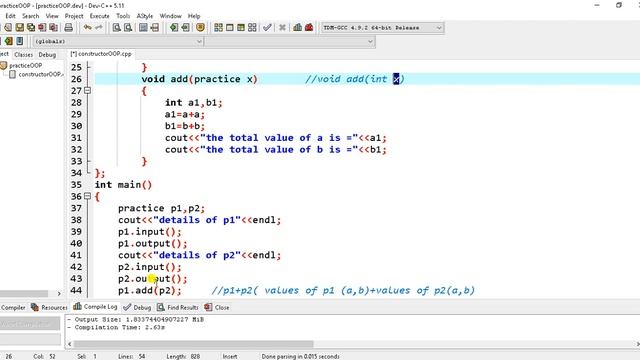This screenshot has width=640, height=360.
Task: Print the source using the printer icon
Action: click(x=69, y=27)
